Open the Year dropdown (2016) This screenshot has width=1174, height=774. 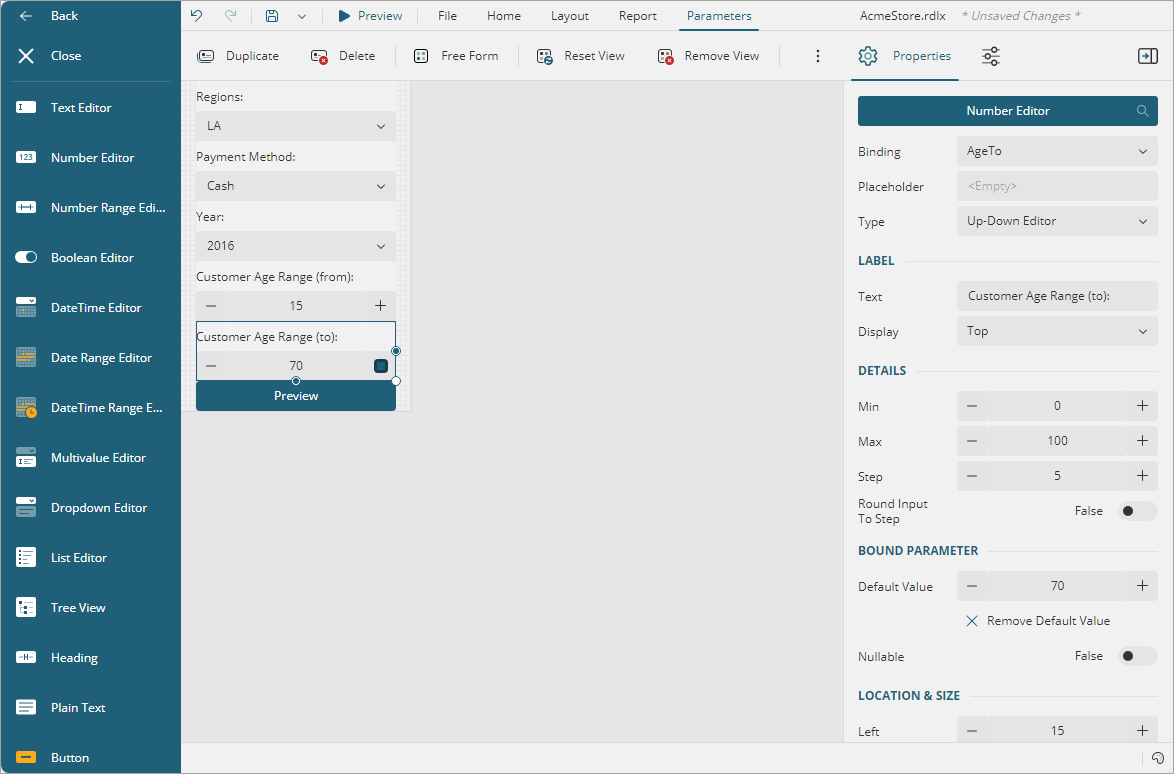click(x=296, y=246)
